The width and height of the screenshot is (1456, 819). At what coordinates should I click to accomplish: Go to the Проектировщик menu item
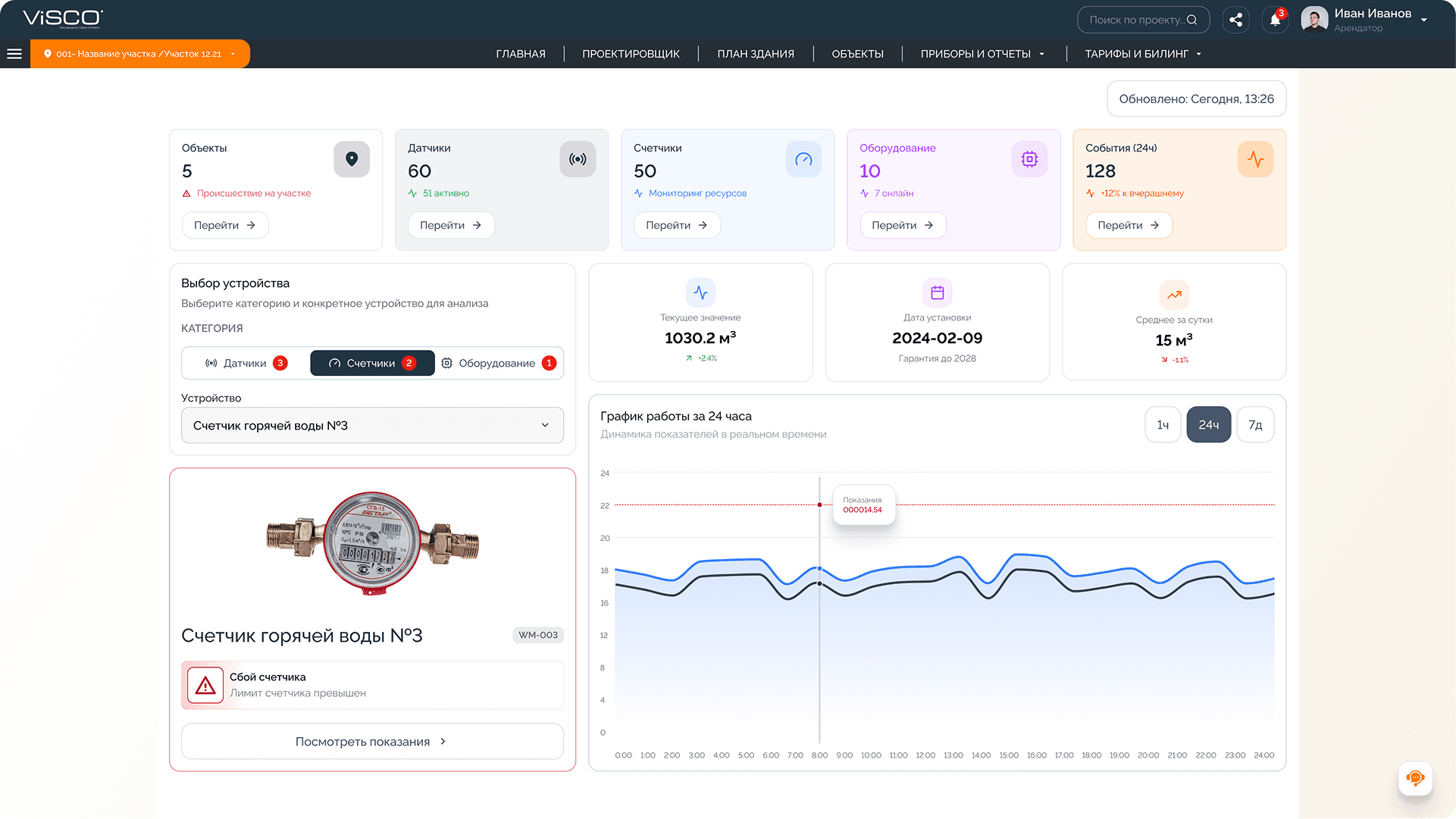631,54
